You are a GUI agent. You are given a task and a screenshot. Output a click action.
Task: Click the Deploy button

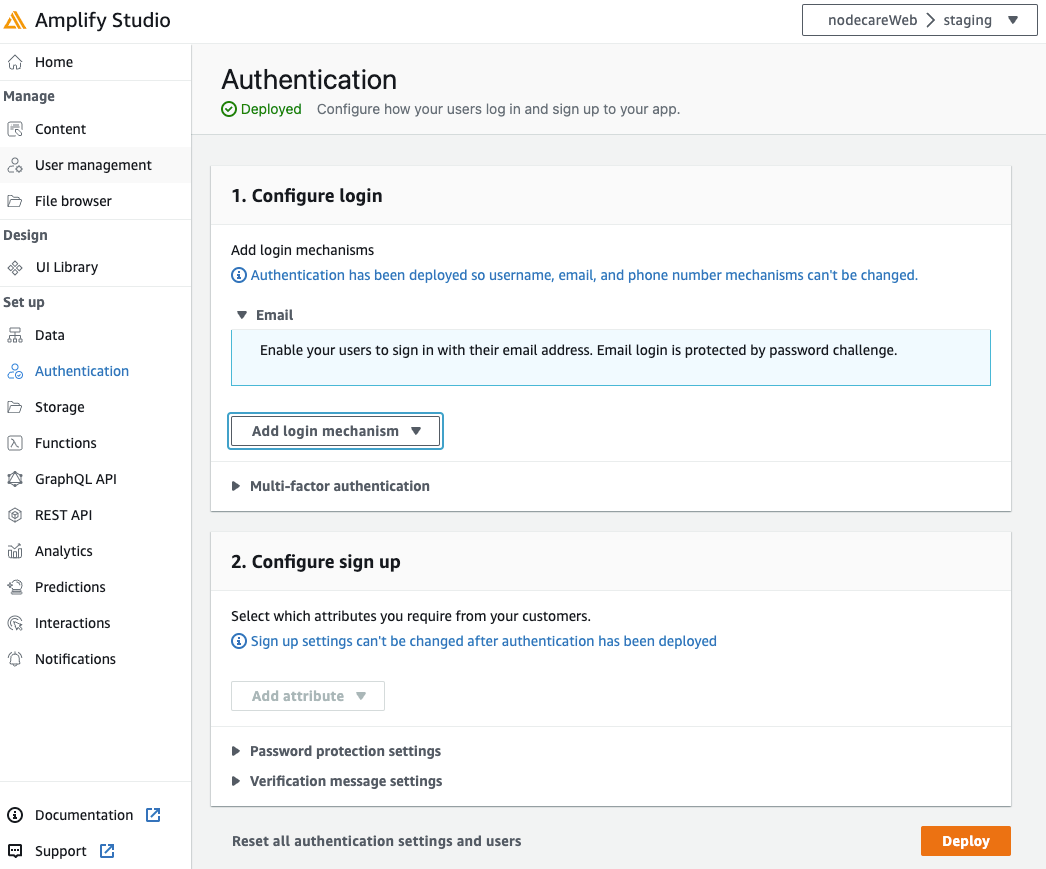[964, 840]
